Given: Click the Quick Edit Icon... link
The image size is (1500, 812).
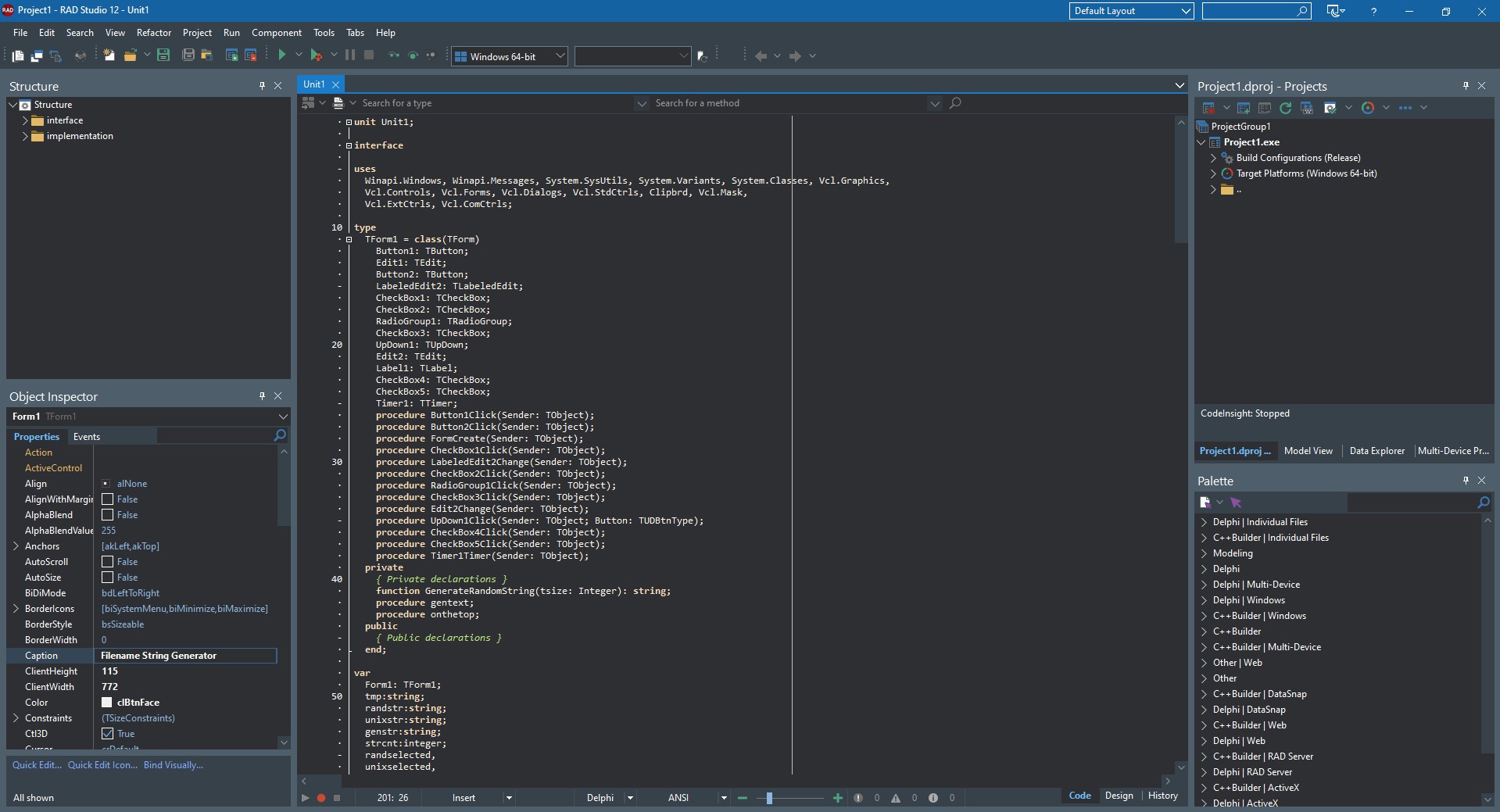Looking at the screenshot, I should click(x=102, y=765).
